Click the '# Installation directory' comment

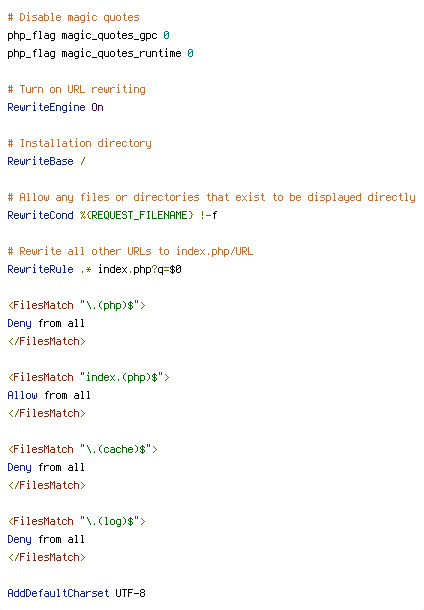79,144
